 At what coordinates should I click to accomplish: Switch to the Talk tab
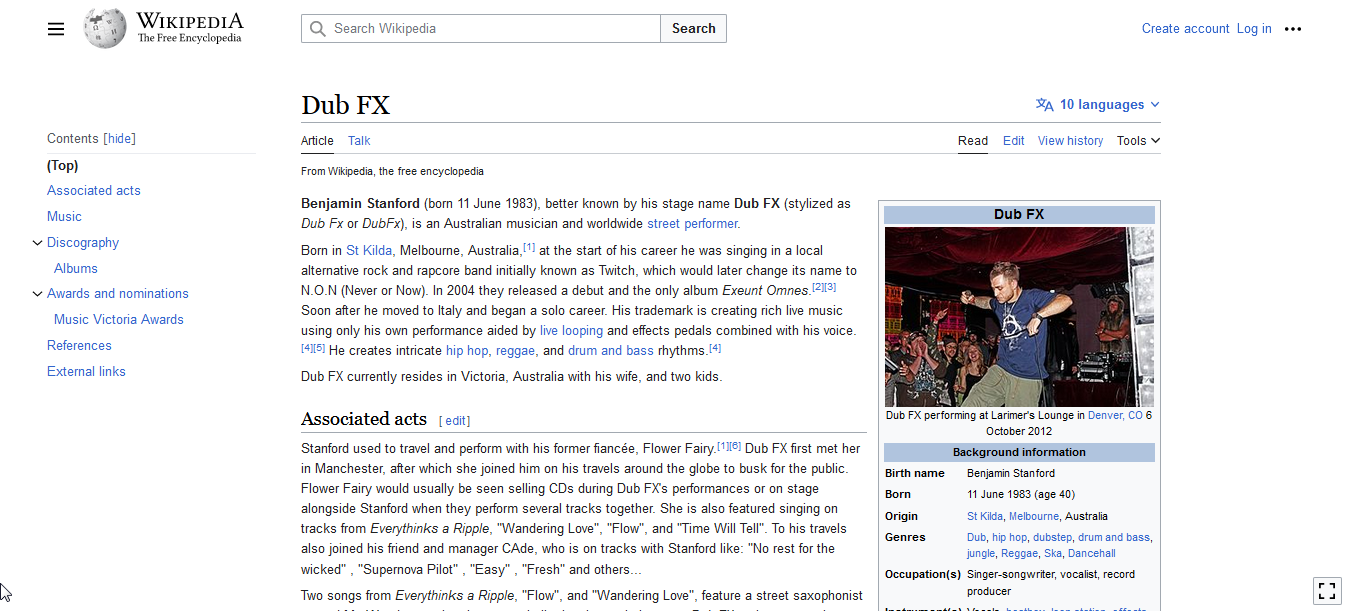(x=359, y=141)
